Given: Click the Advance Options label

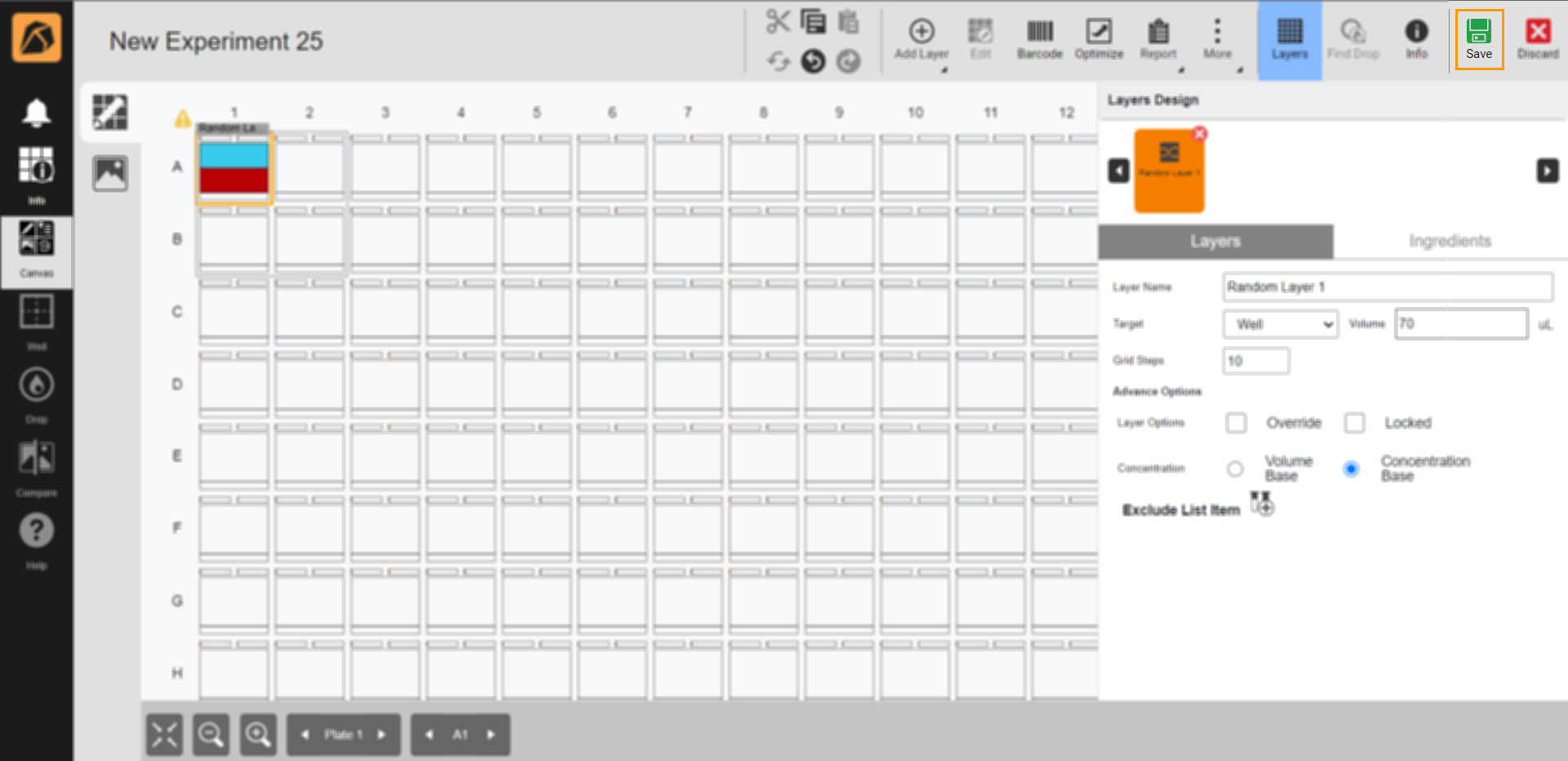Looking at the screenshot, I should (1156, 392).
